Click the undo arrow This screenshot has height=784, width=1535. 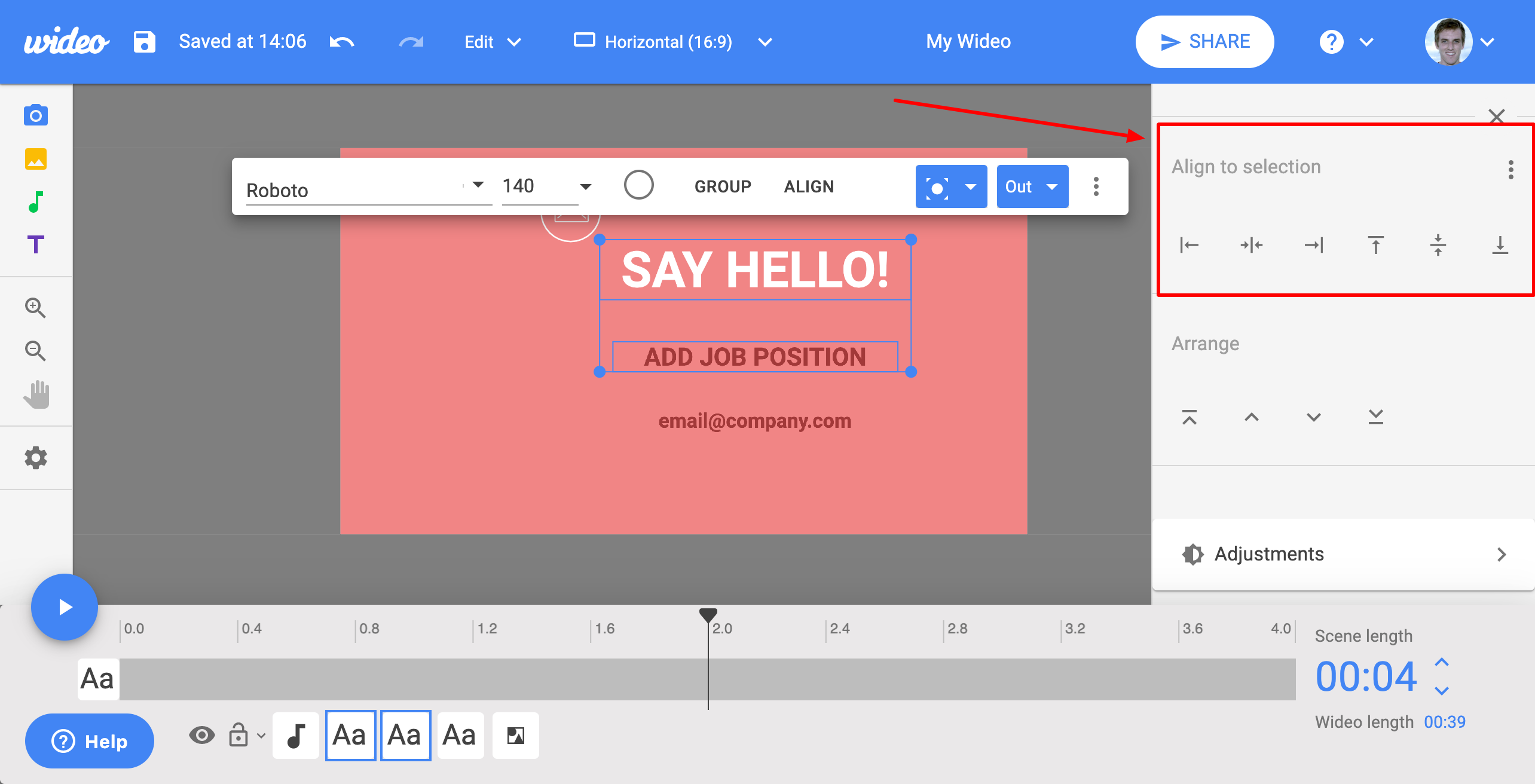(x=342, y=42)
